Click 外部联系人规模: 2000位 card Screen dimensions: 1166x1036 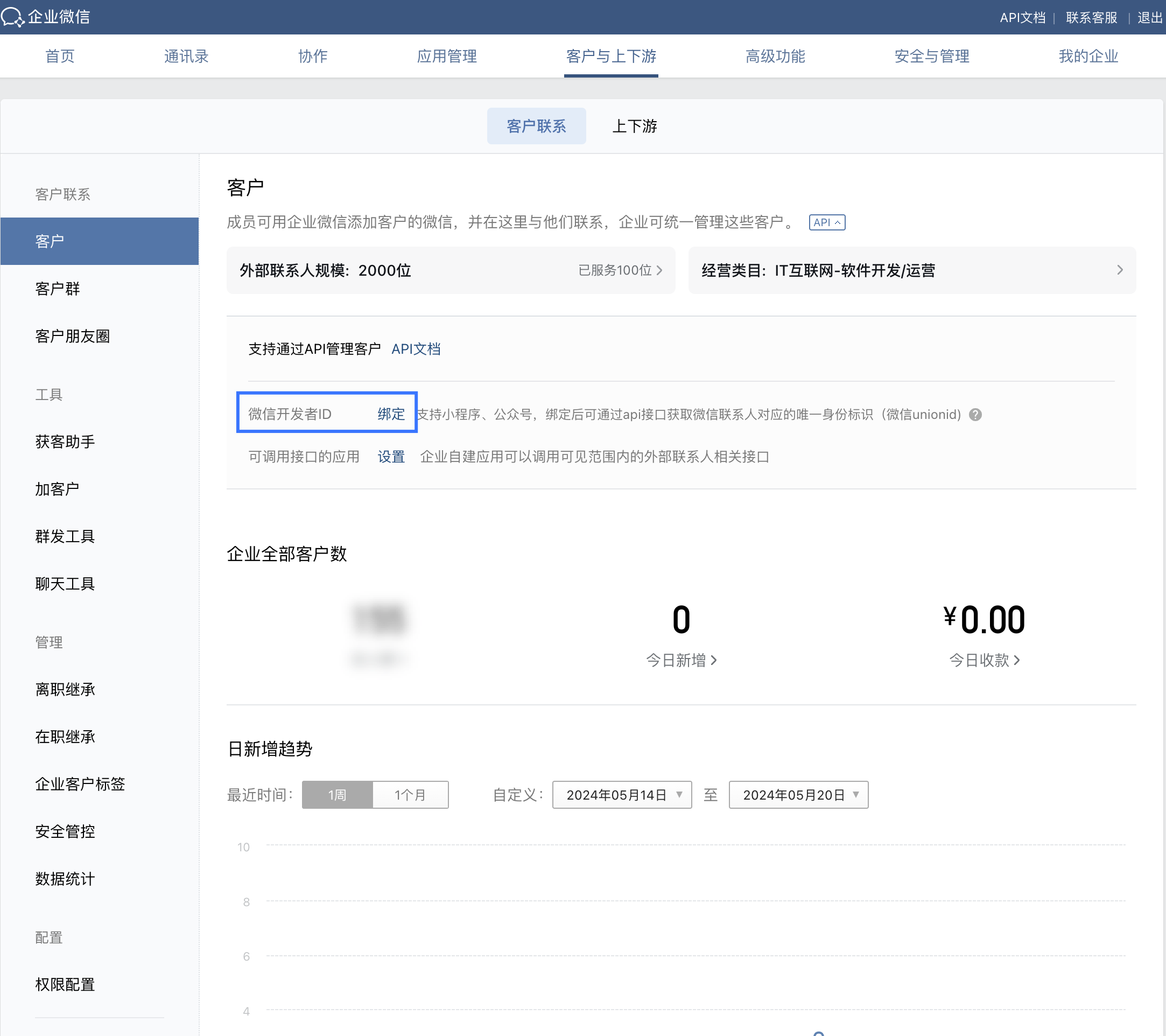point(451,270)
